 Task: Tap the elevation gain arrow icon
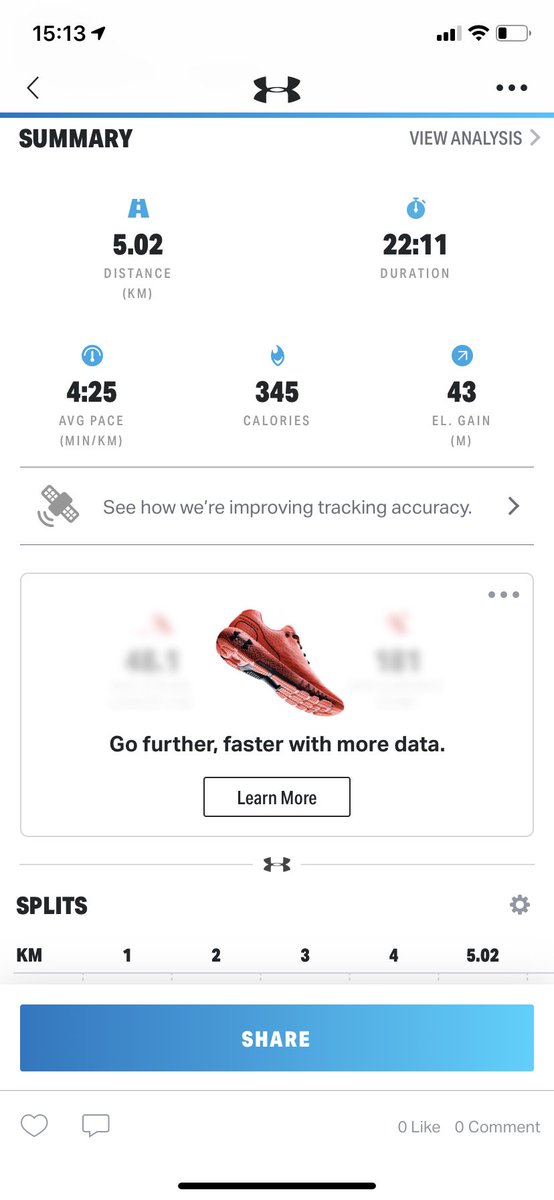[462, 355]
